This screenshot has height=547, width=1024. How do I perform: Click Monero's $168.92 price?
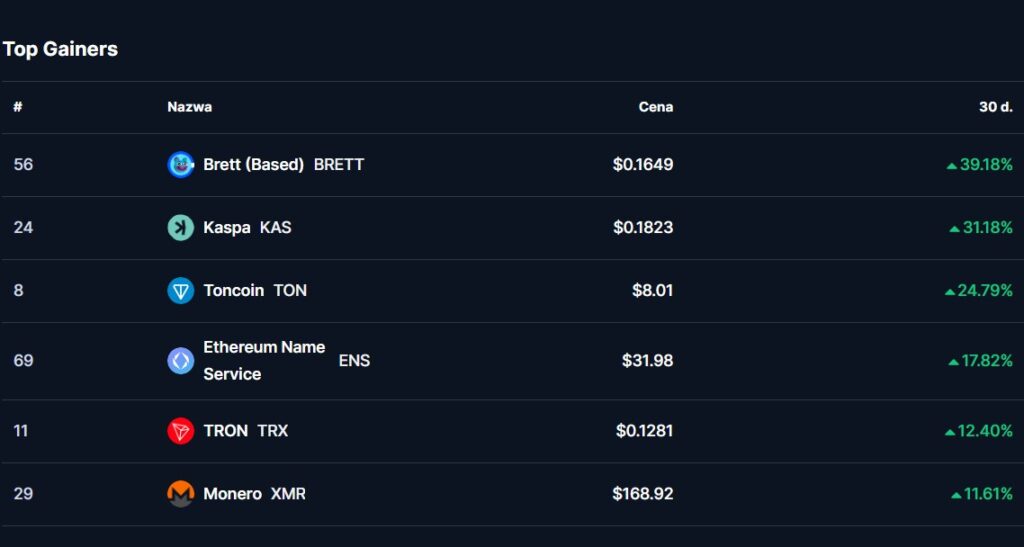point(643,493)
